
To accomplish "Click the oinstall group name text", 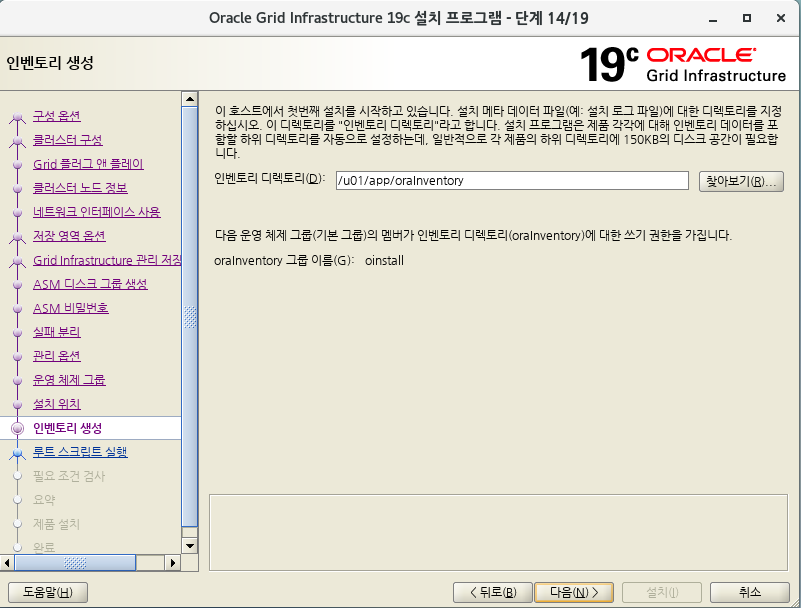I will pos(384,261).
